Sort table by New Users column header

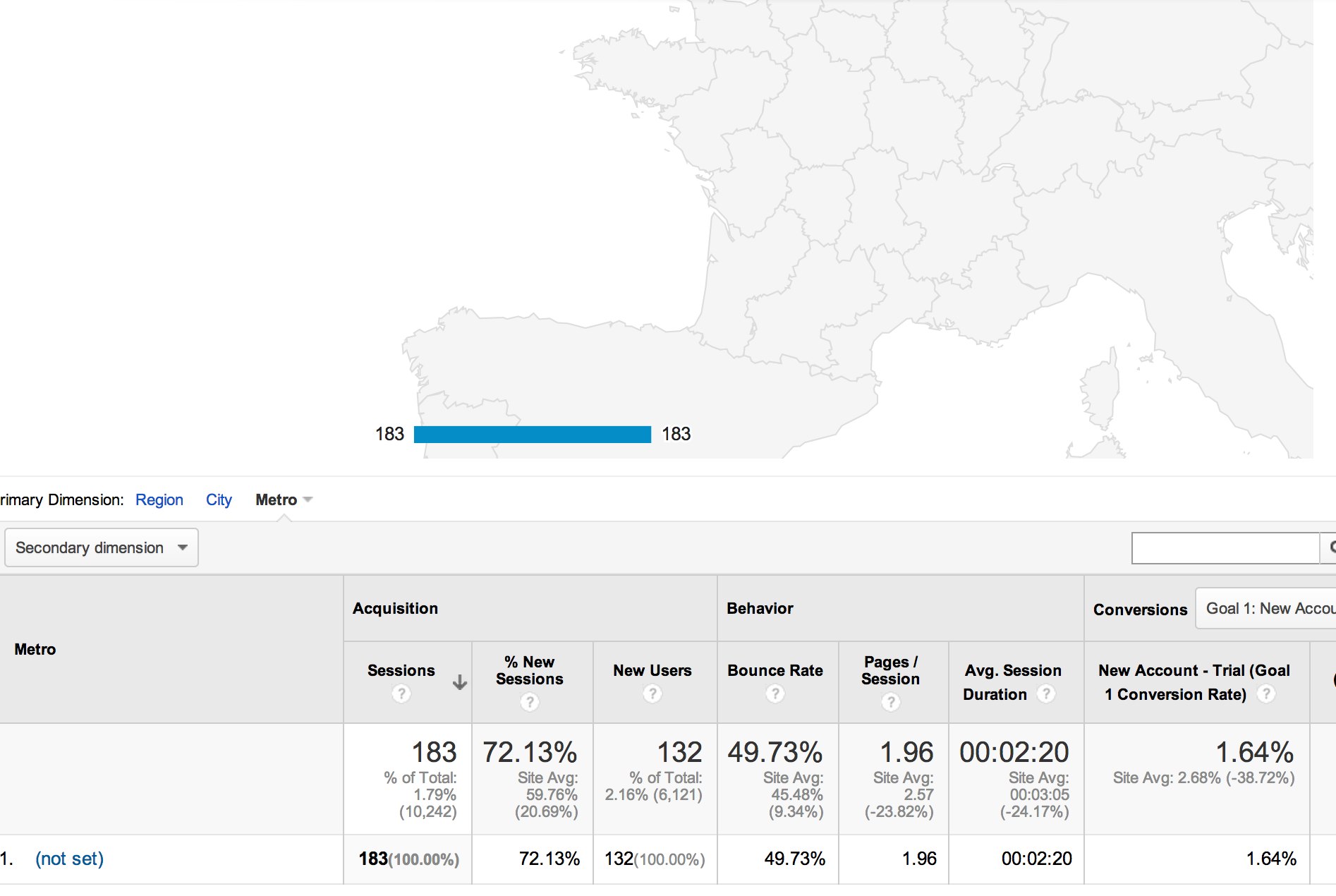pos(652,670)
